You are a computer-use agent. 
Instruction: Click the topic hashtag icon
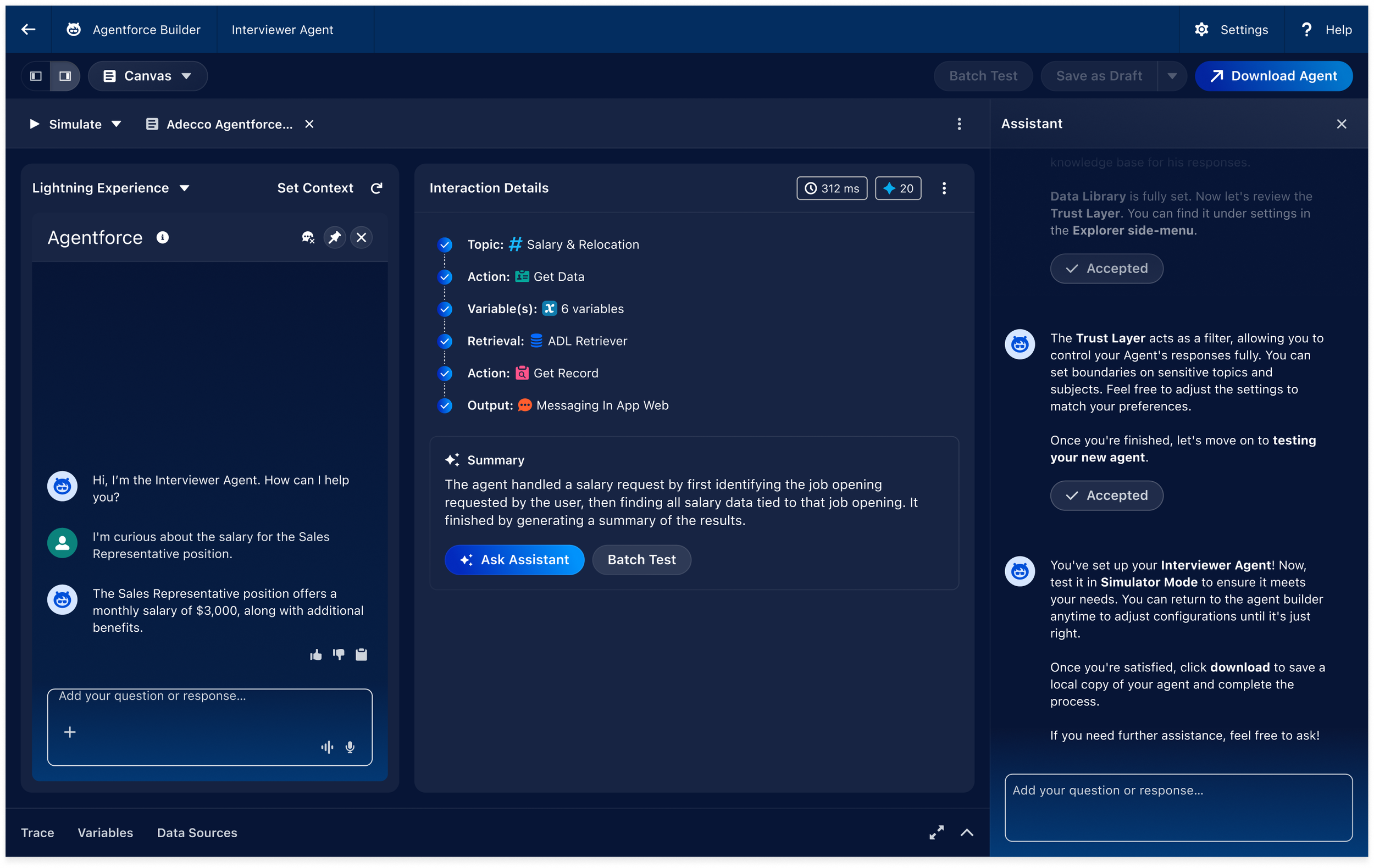click(516, 244)
